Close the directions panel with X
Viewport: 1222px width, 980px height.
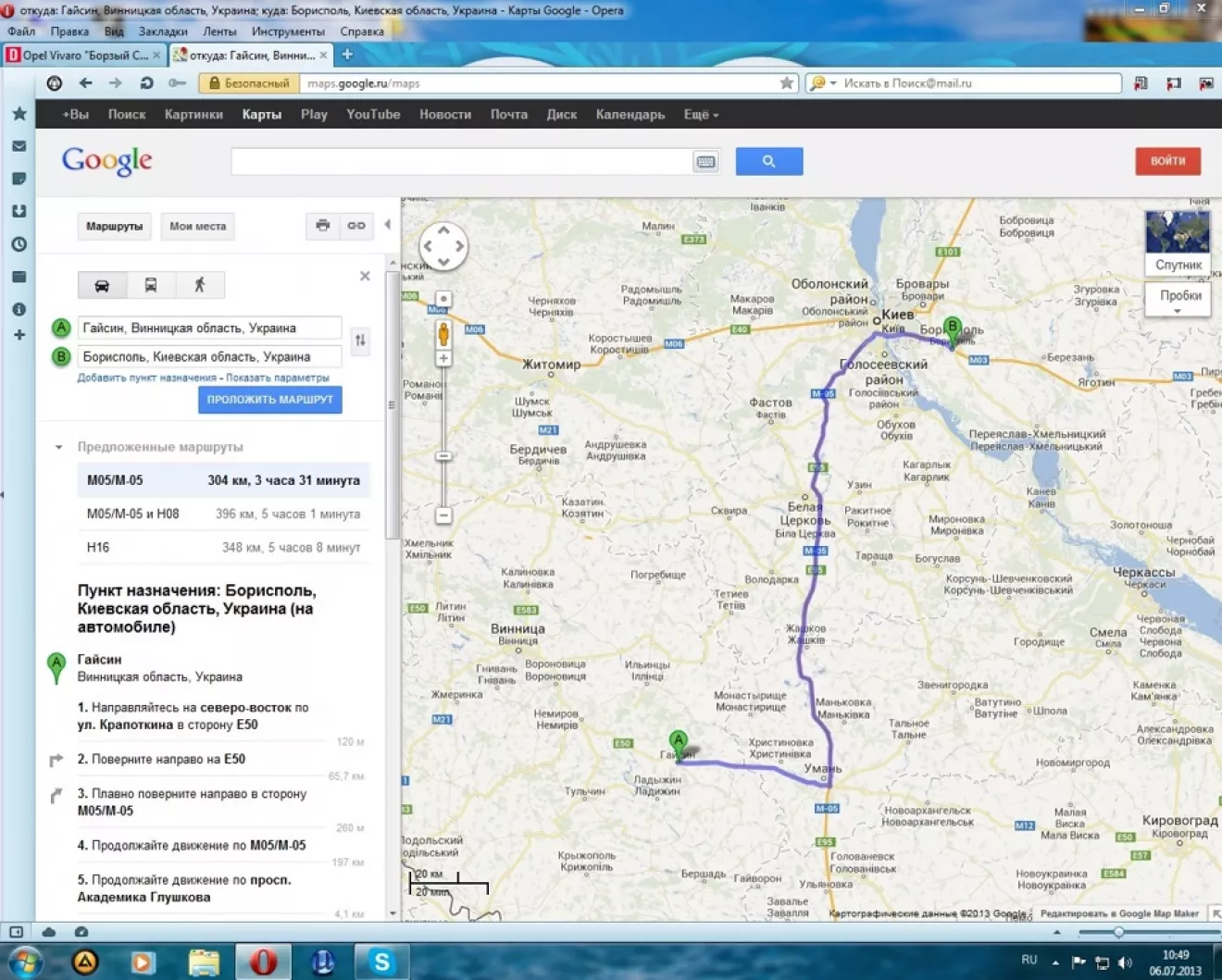(x=365, y=276)
